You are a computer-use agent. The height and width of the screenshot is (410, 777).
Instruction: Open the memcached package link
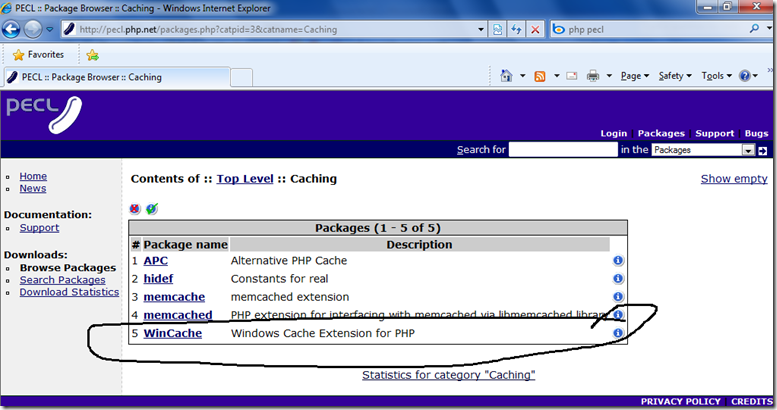click(x=178, y=315)
